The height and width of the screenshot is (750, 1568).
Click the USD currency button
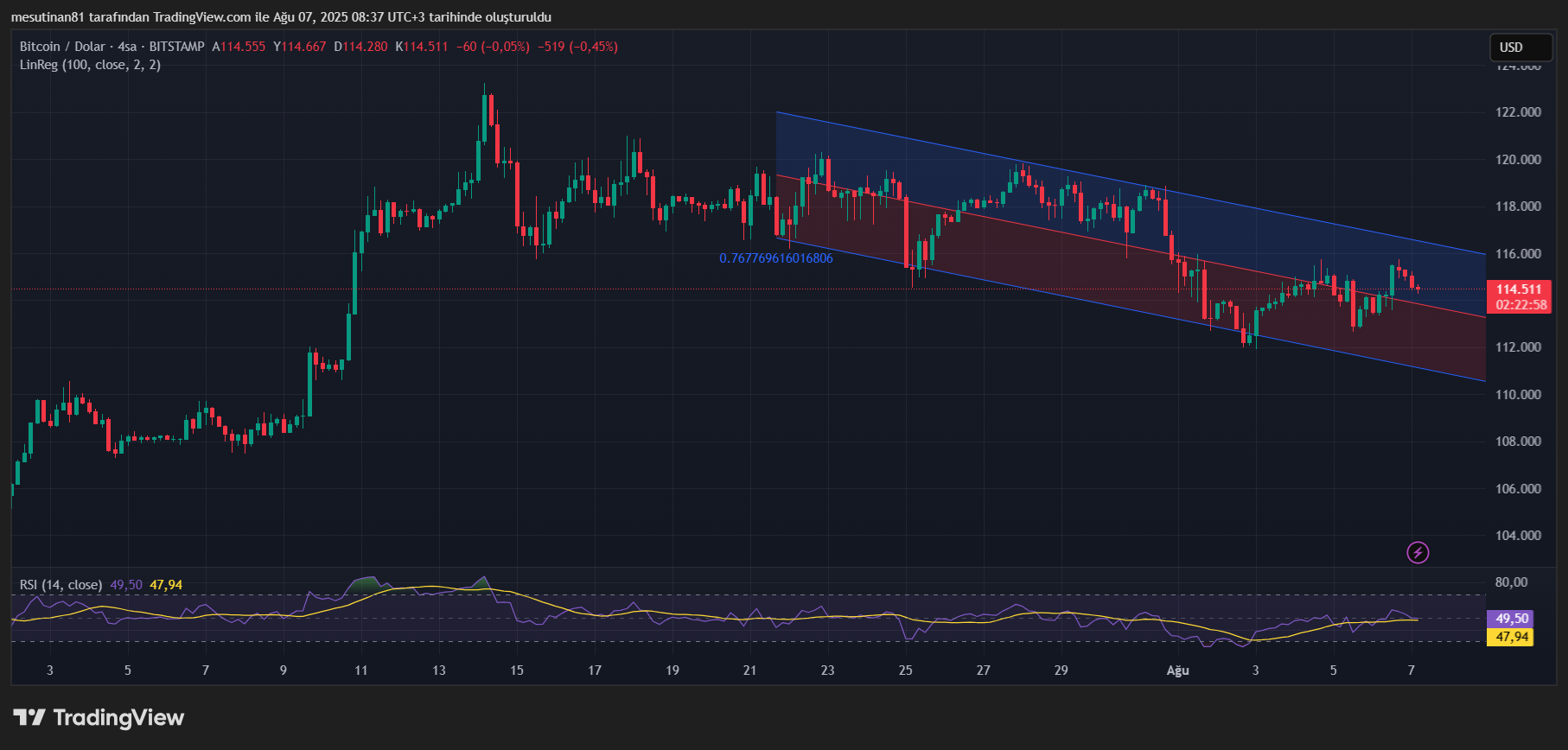click(1521, 48)
